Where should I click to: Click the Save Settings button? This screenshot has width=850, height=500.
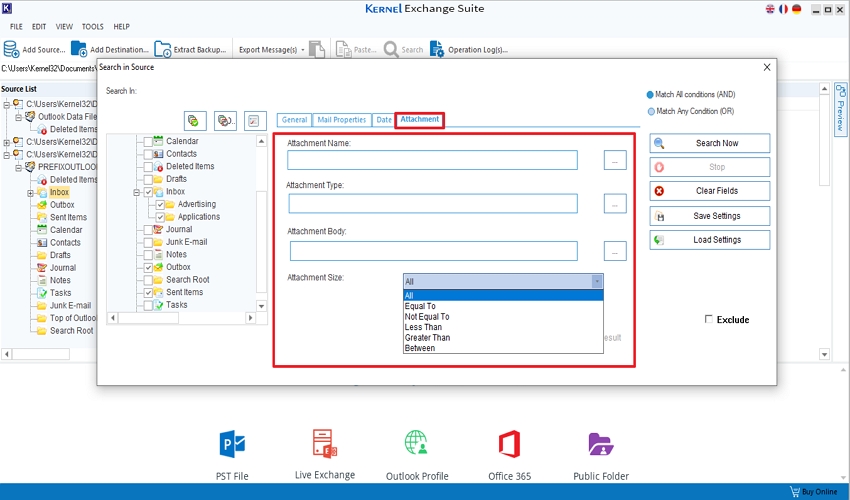click(x=710, y=216)
